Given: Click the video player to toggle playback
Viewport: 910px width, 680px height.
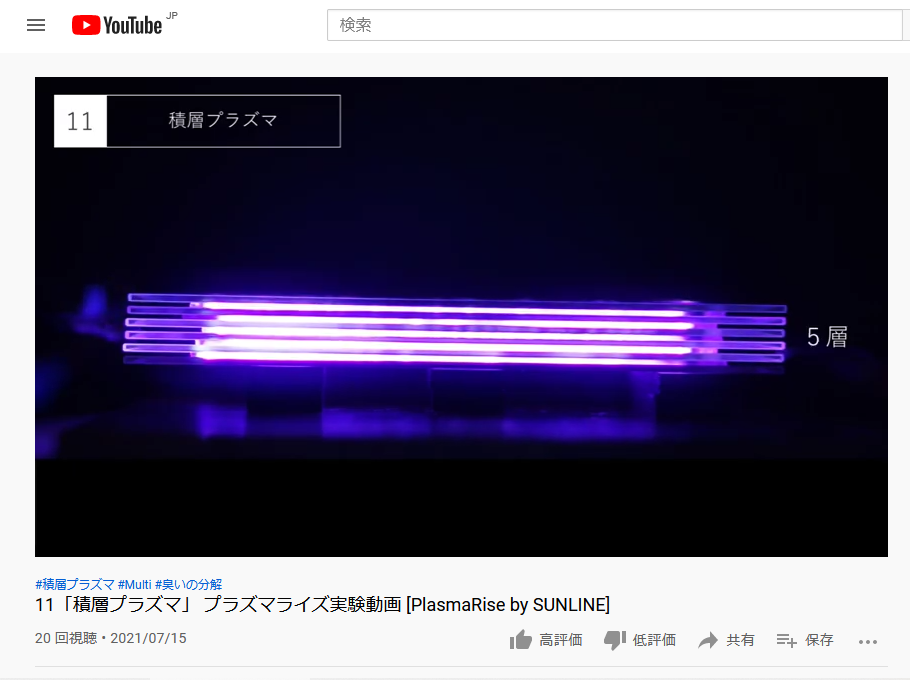Looking at the screenshot, I should coord(461,317).
